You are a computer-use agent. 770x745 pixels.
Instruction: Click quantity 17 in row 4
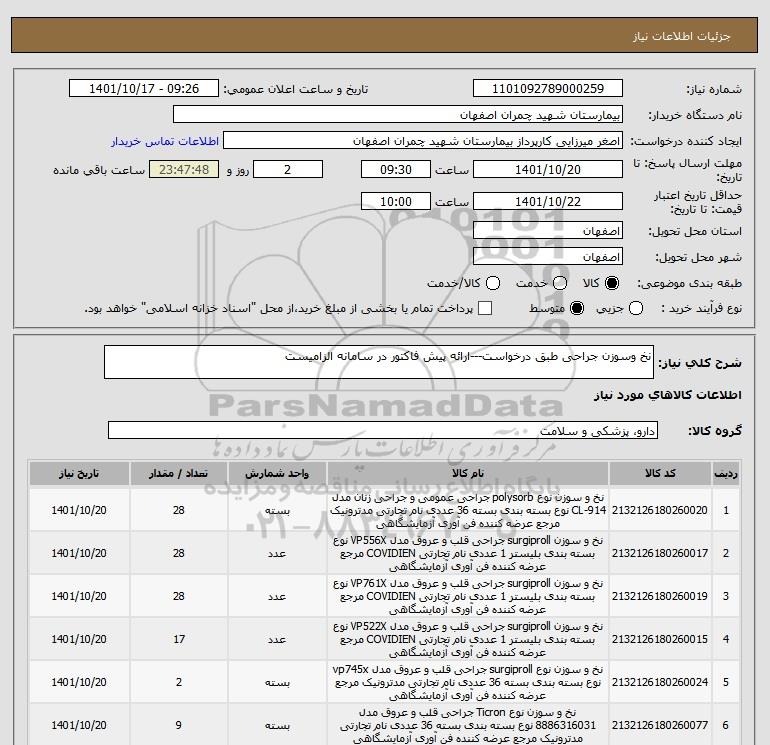pos(179,639)
